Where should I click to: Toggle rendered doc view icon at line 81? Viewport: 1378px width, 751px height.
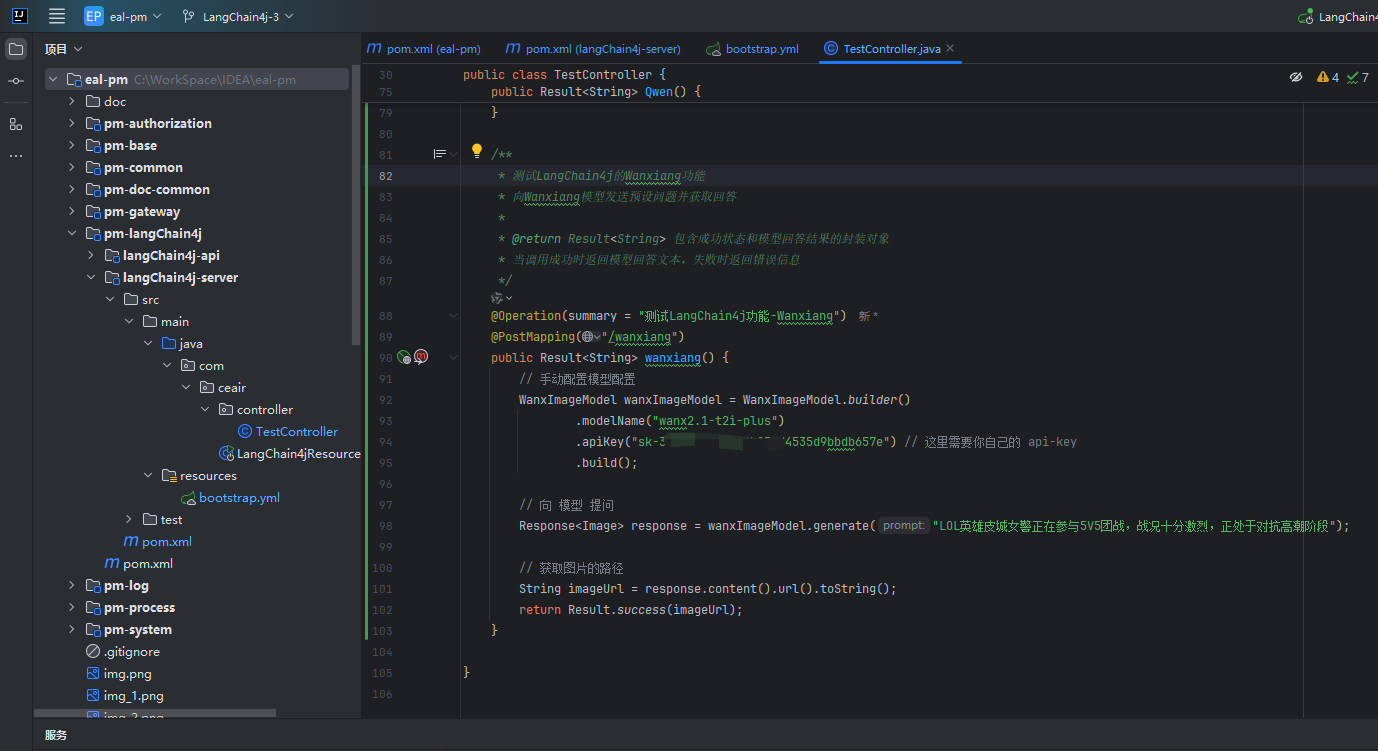[x=439, y=154]
